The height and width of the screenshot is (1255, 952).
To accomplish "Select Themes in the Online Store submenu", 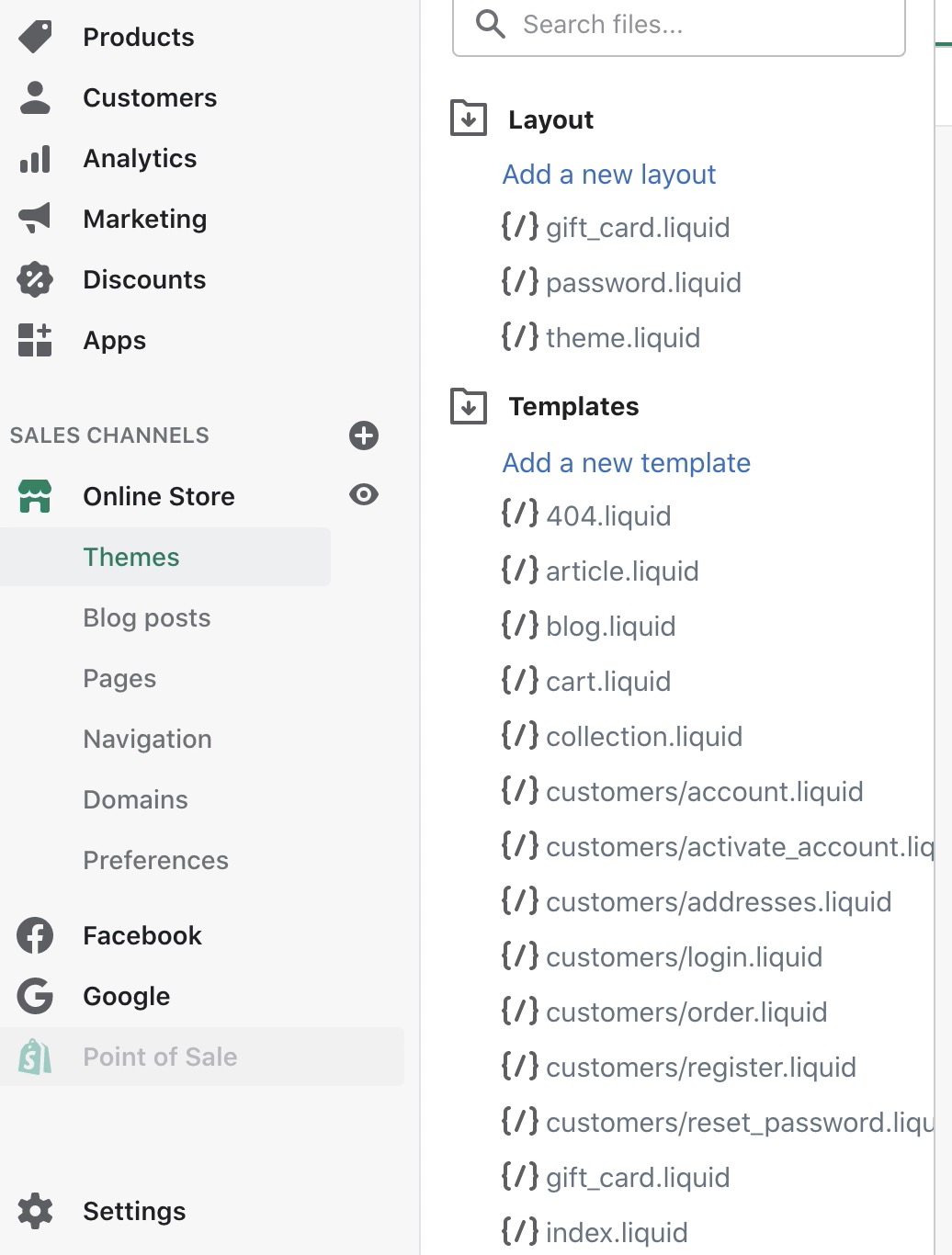I will point(131,557).
